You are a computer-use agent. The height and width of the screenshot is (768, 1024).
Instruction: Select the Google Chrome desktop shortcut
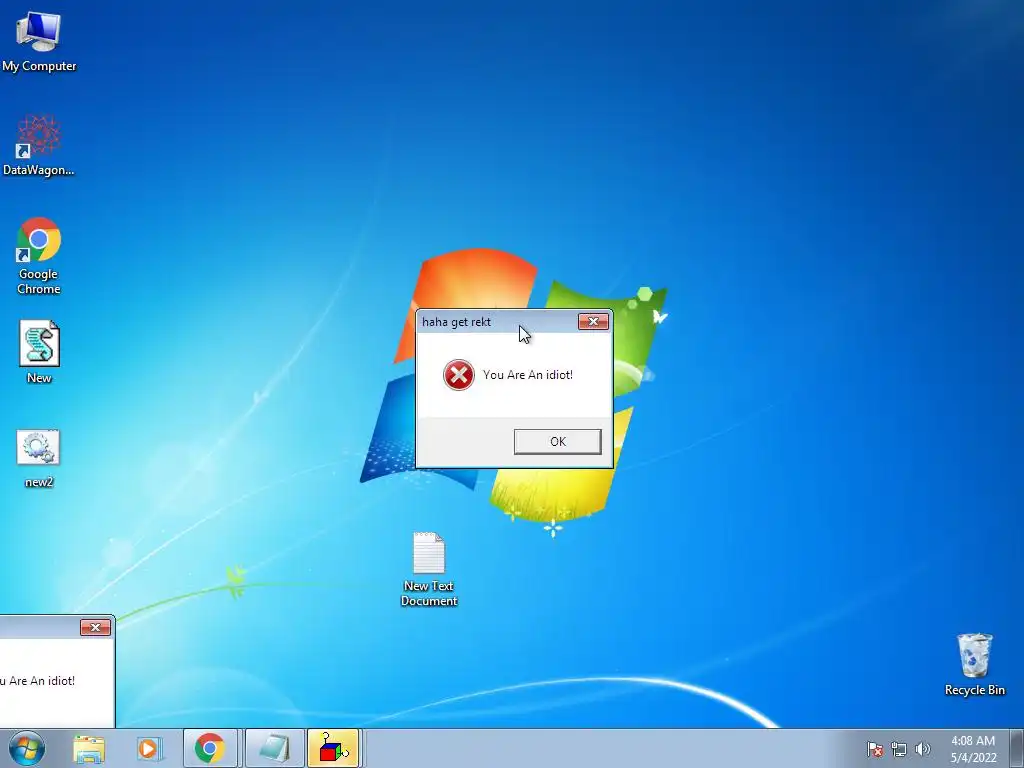point(39,255)
